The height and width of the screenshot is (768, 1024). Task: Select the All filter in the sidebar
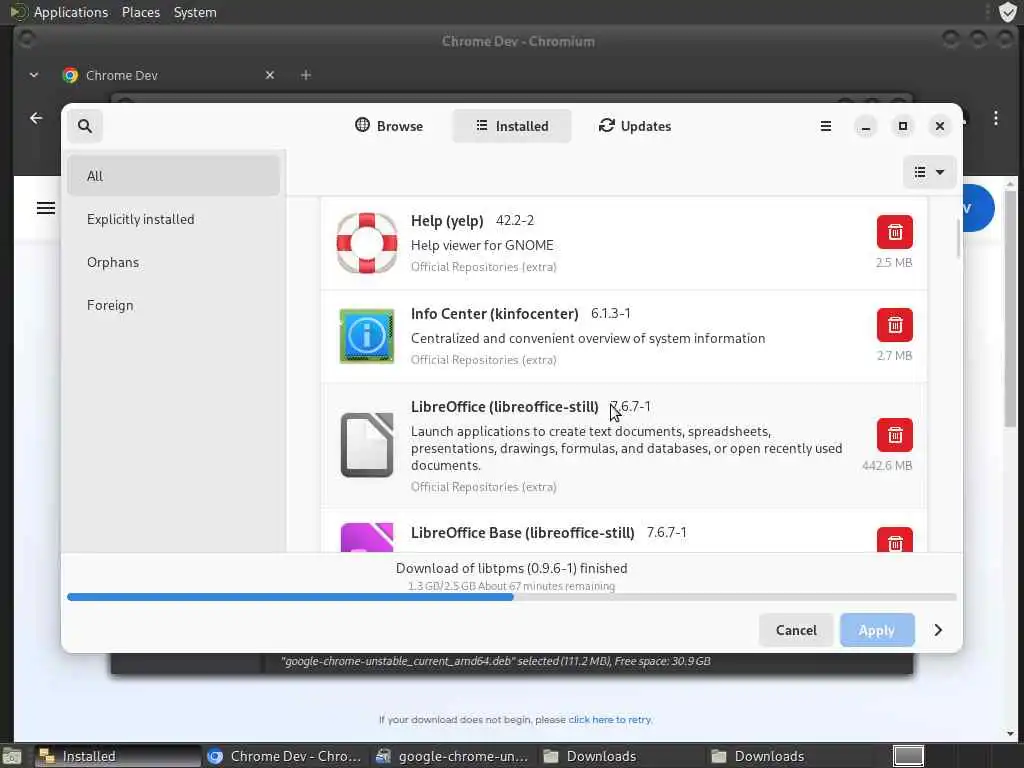[174, 176]
